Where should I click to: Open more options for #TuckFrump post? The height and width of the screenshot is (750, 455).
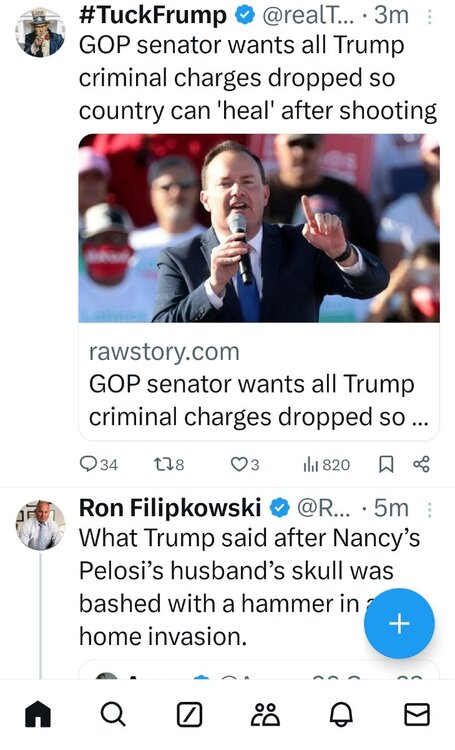tap(429, 17)
